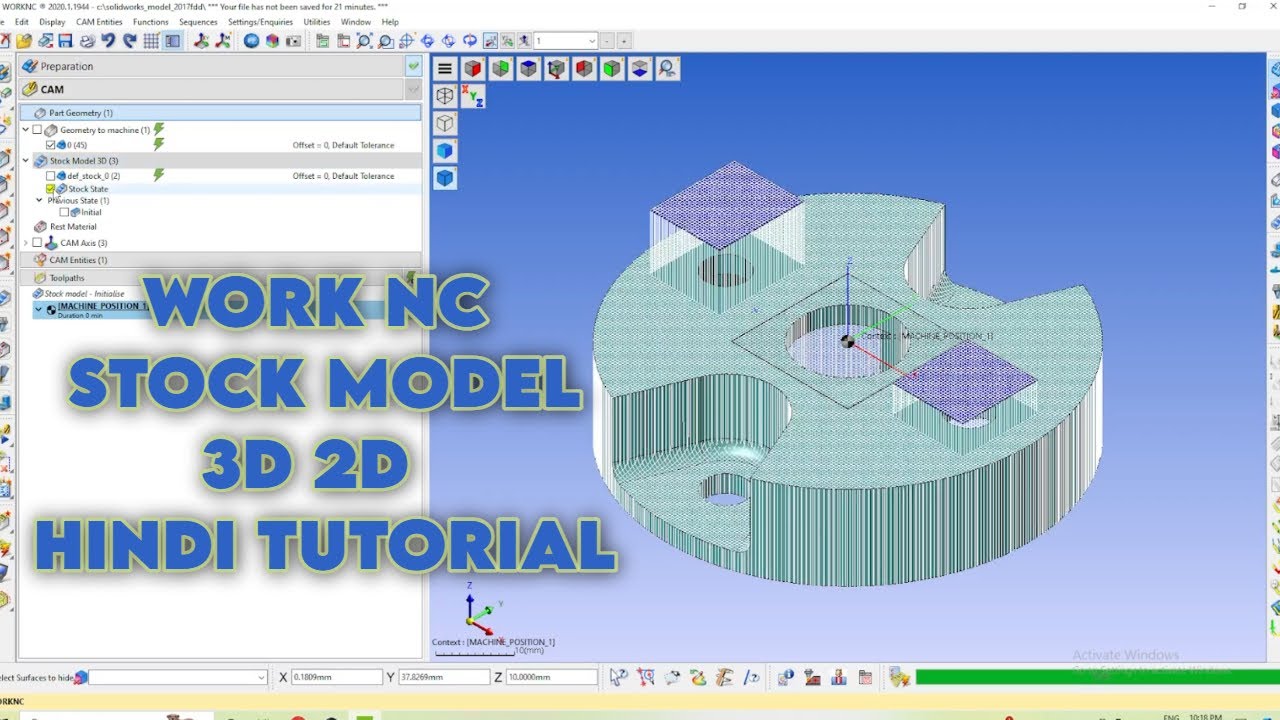The width and height of the screenshot is (1280, 720).
Task: Click the green check beside Preparation
Action: click(x=413, y=66)
